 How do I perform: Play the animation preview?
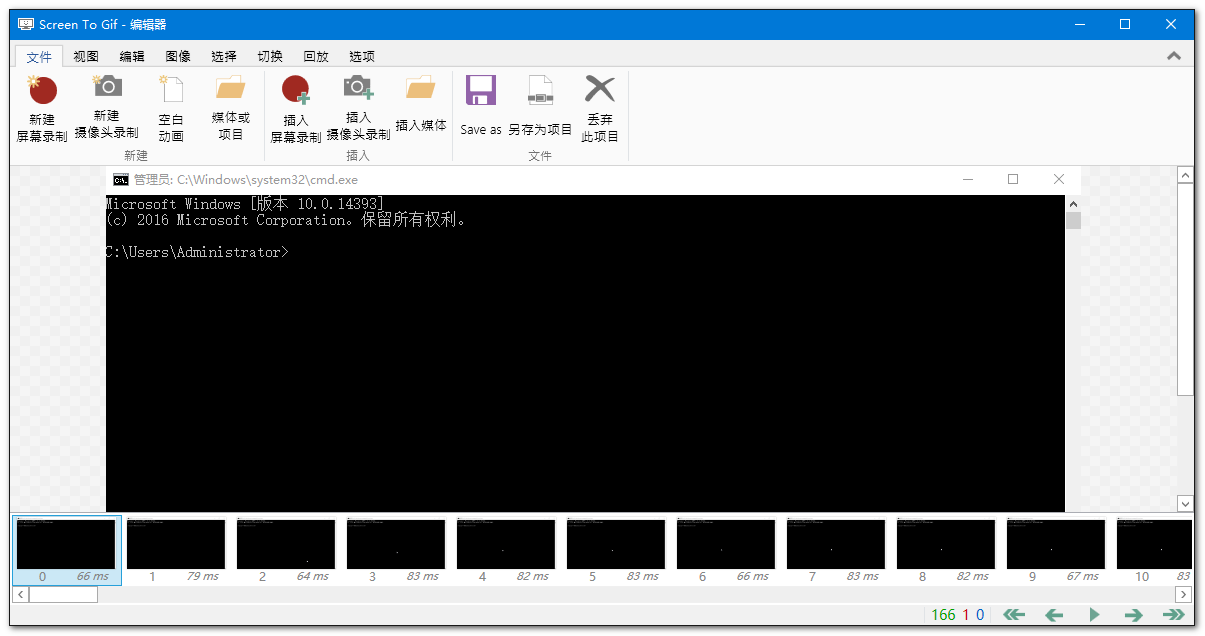pyautogui.click(x=1094, y=615)
